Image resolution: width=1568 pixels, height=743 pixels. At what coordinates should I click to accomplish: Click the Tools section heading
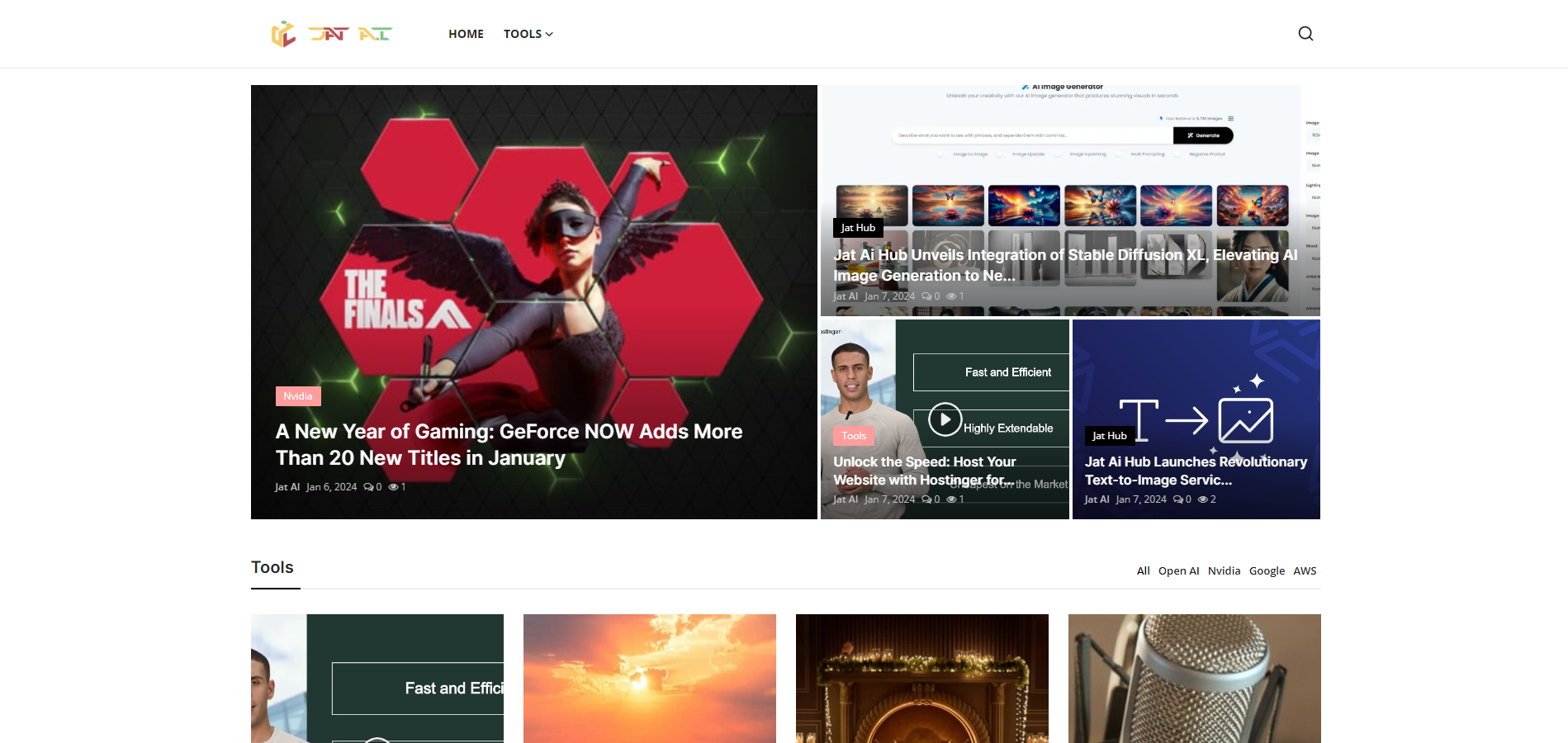click(272, 567)
